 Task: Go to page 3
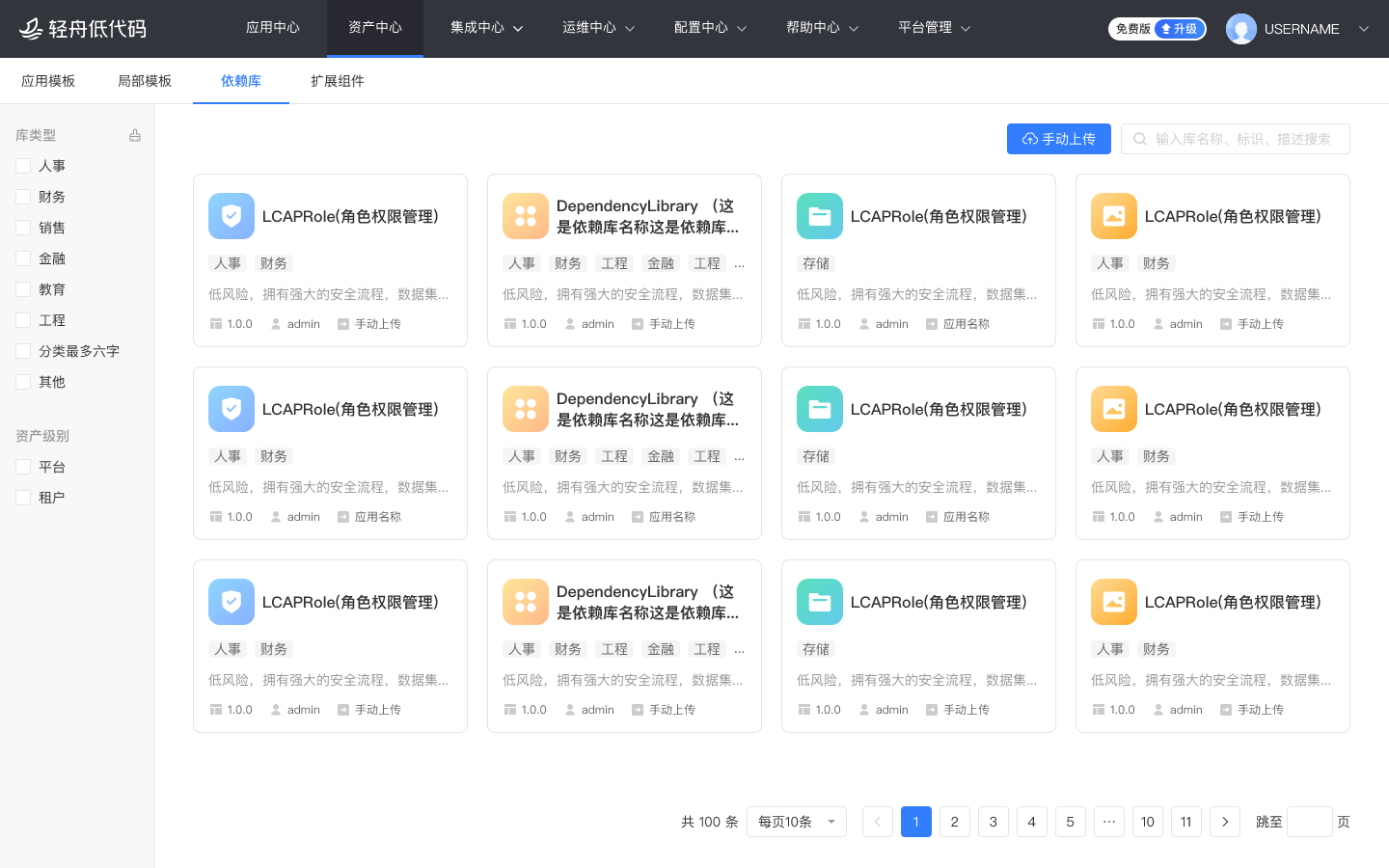(994, 822)
